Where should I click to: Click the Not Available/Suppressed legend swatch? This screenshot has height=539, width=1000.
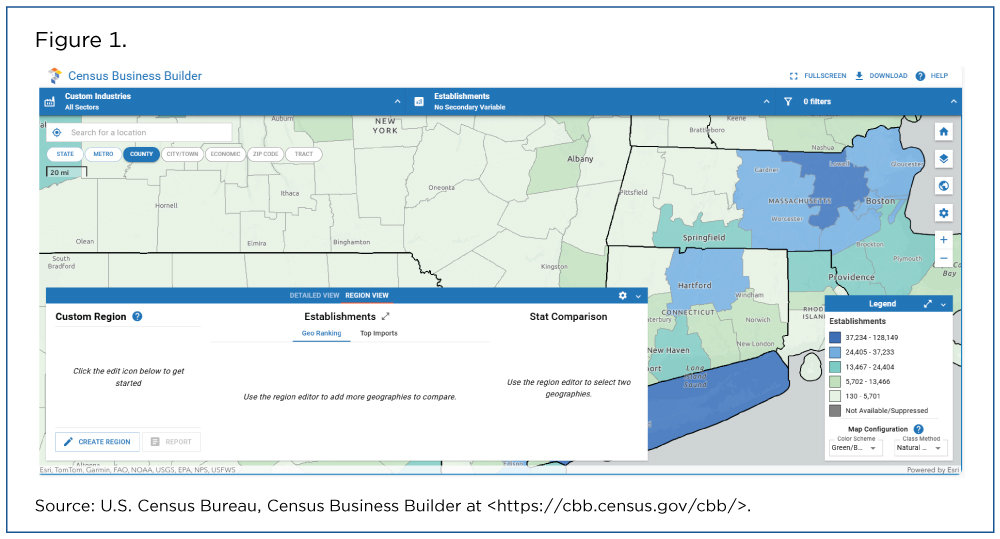pos(835,411)
